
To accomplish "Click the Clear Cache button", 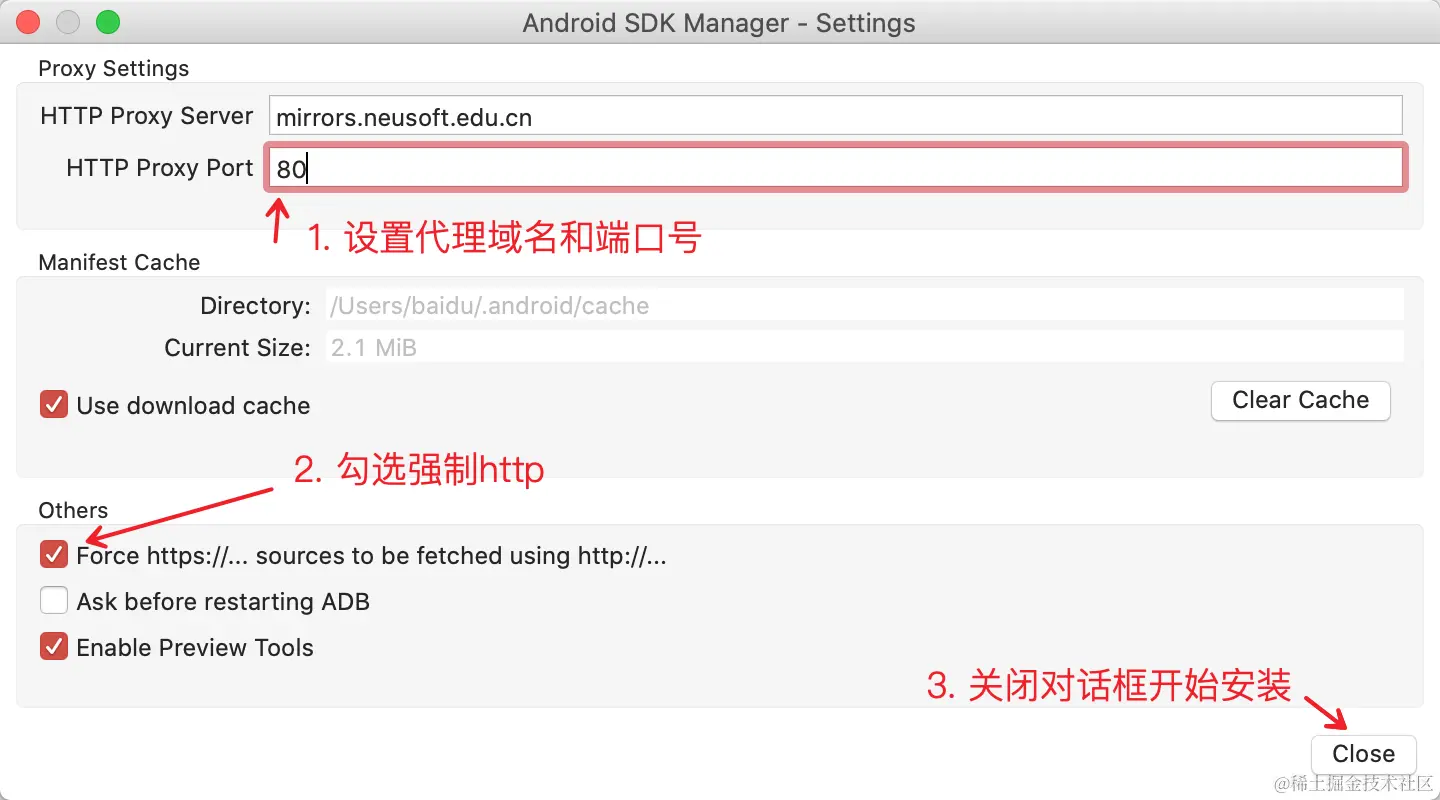I will coord(1300,400).
